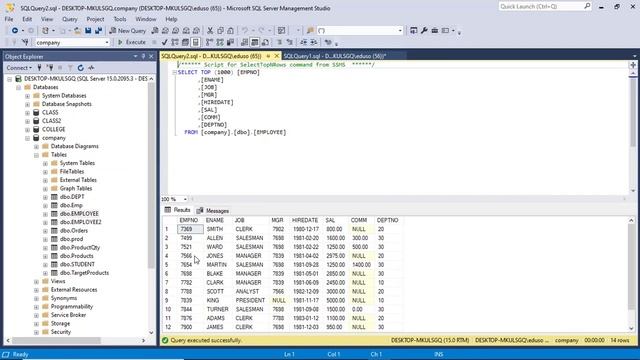Click the Copy toolbar icon
The height and width of the screenshot is (360, 640).
click(220, 31)
